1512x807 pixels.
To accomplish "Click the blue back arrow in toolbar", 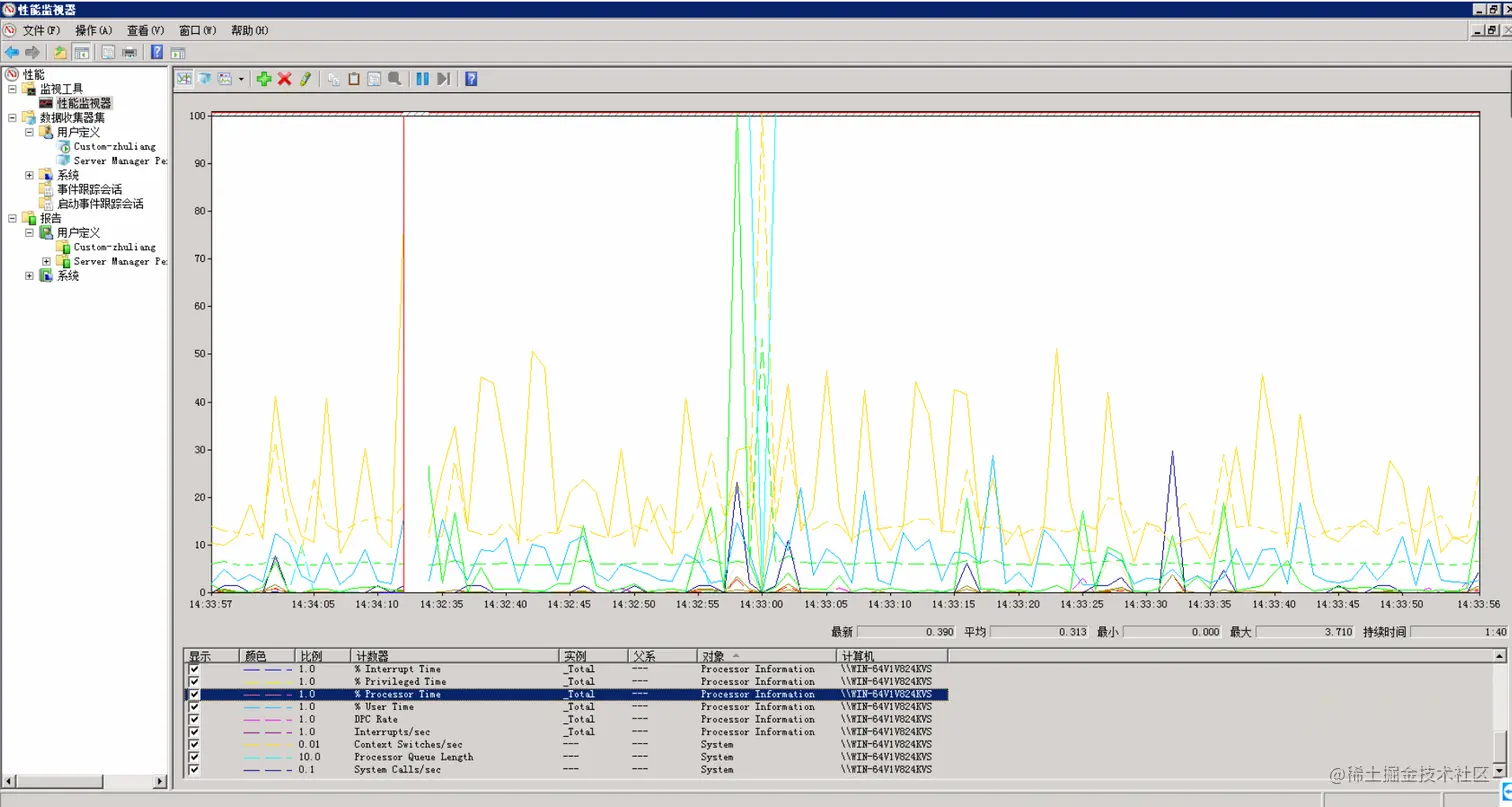I will pyautogui.click(x=12, y=52).
